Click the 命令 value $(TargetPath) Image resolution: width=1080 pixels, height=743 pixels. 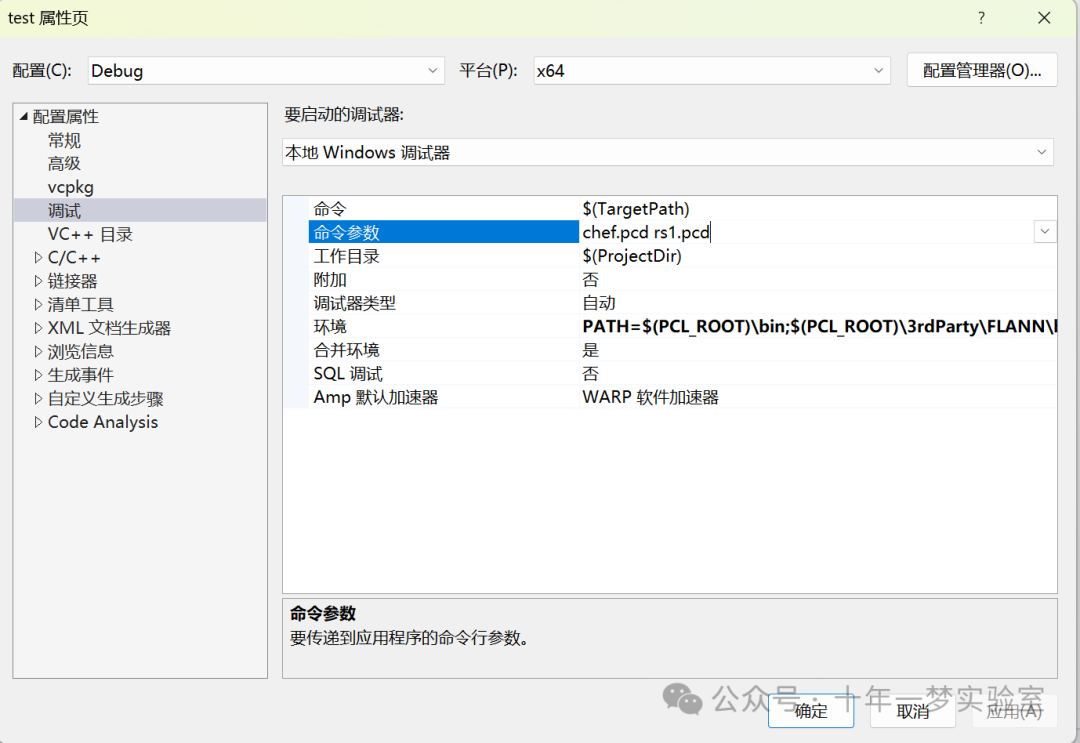coord(636,209)
